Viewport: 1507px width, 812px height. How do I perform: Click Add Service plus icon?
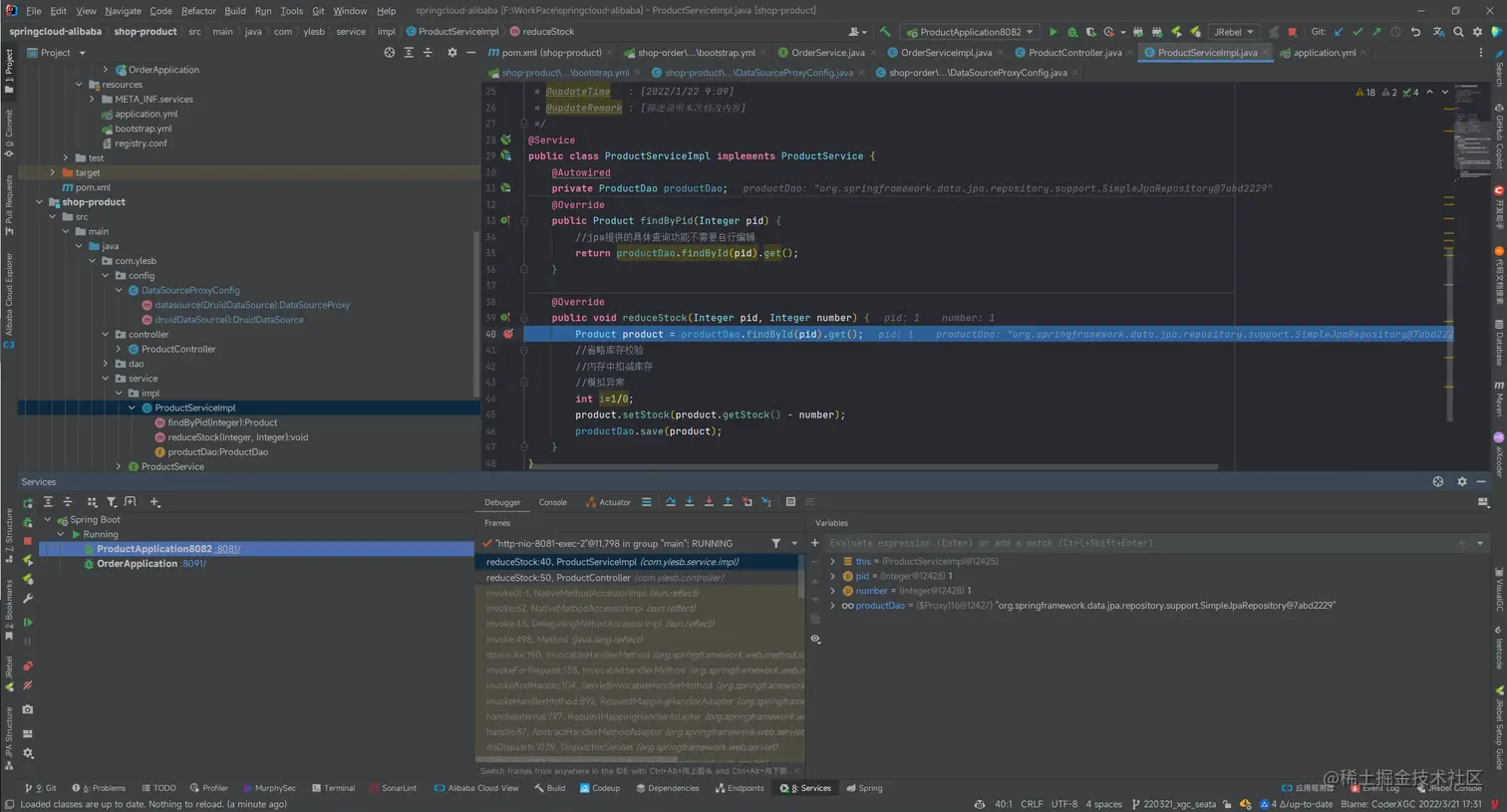pos(154,502)
